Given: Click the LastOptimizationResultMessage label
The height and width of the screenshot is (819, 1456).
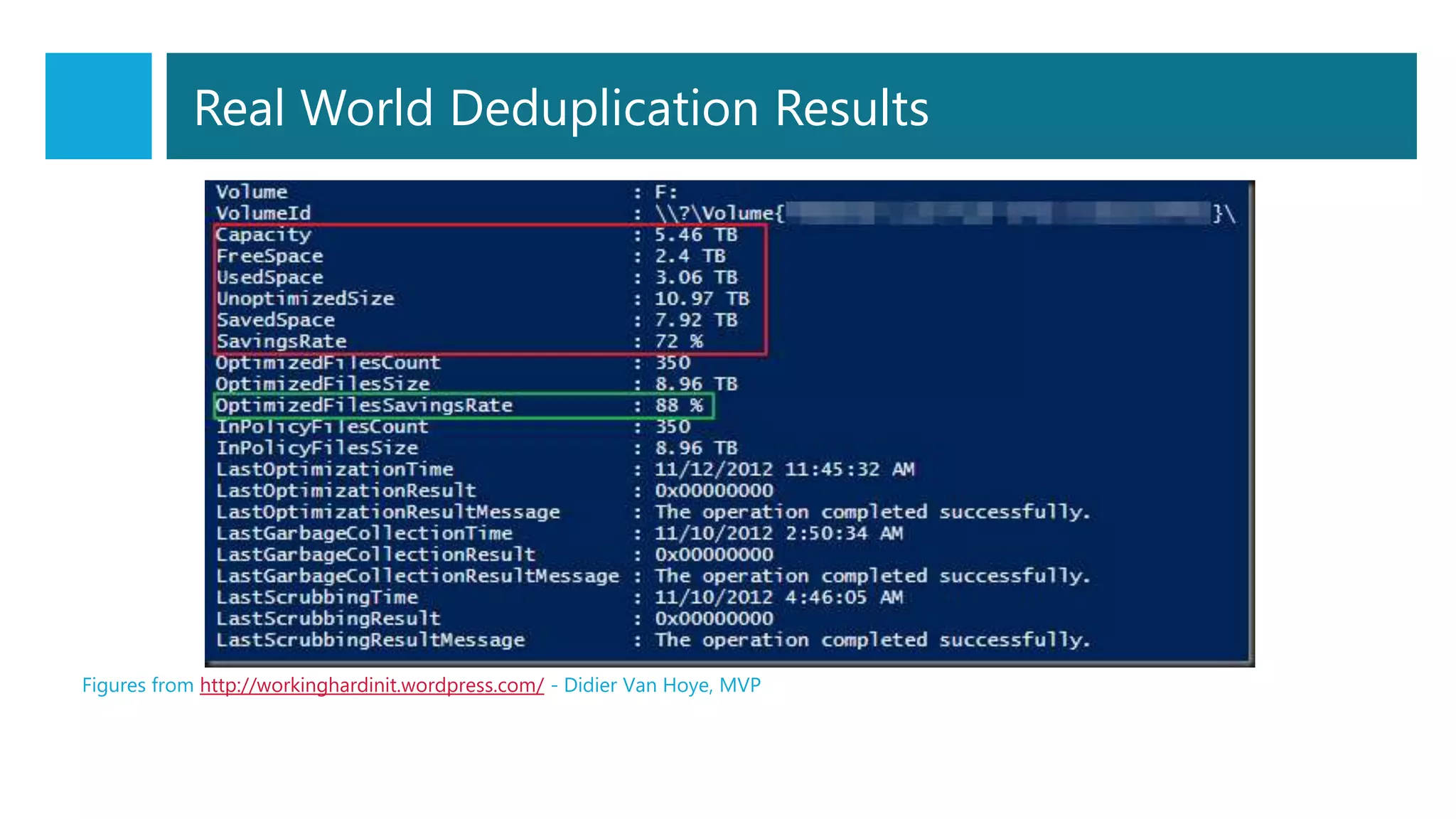Looking at the screenshot, I should point(388,512).
